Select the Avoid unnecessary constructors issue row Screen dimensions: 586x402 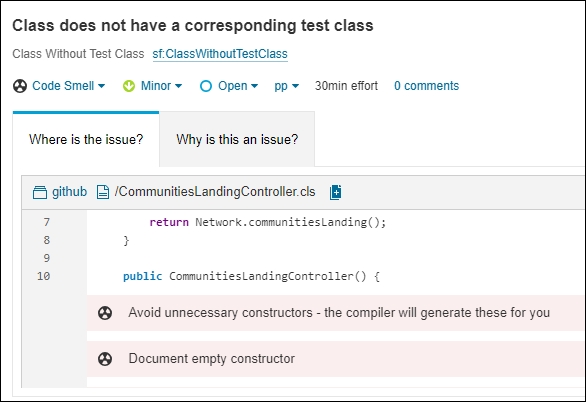(336, 313)
